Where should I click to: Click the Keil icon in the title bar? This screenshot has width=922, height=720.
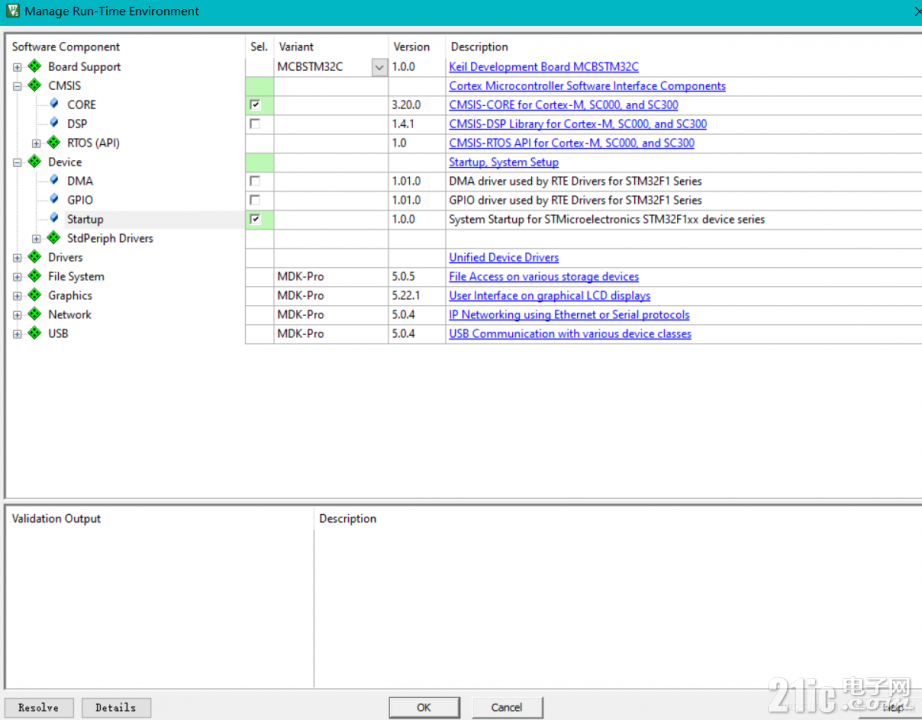12,11
